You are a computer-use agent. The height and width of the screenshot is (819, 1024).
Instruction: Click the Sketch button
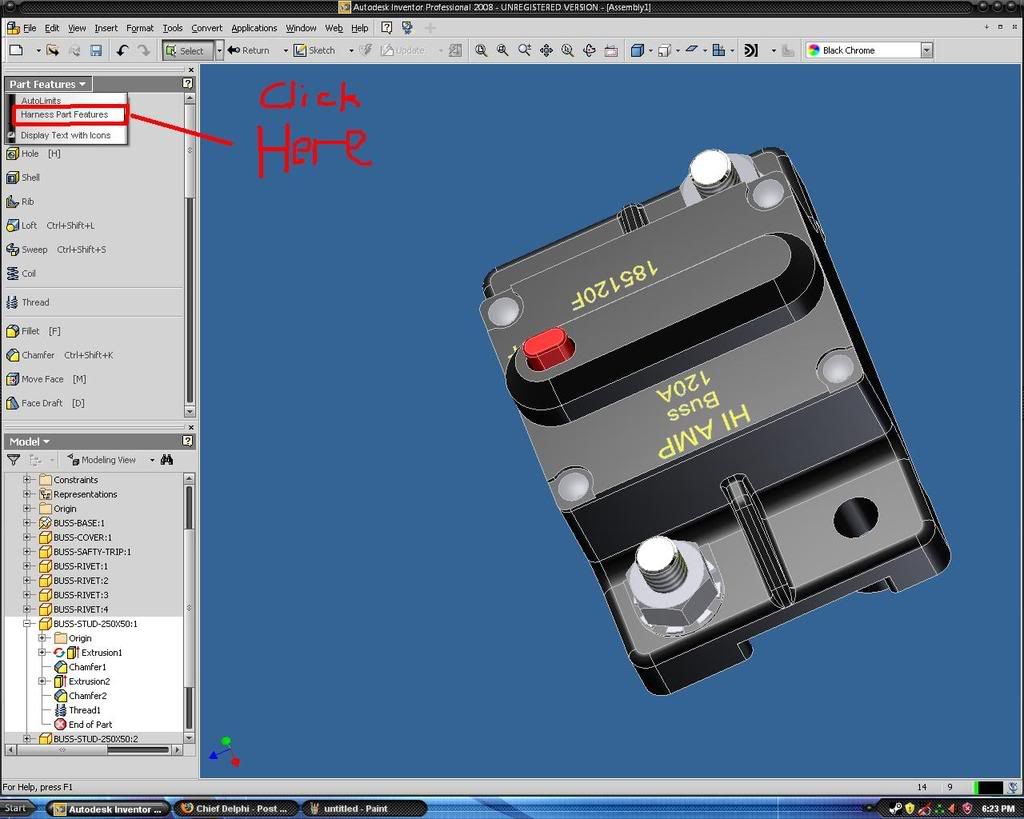click(x=314, y=50)
